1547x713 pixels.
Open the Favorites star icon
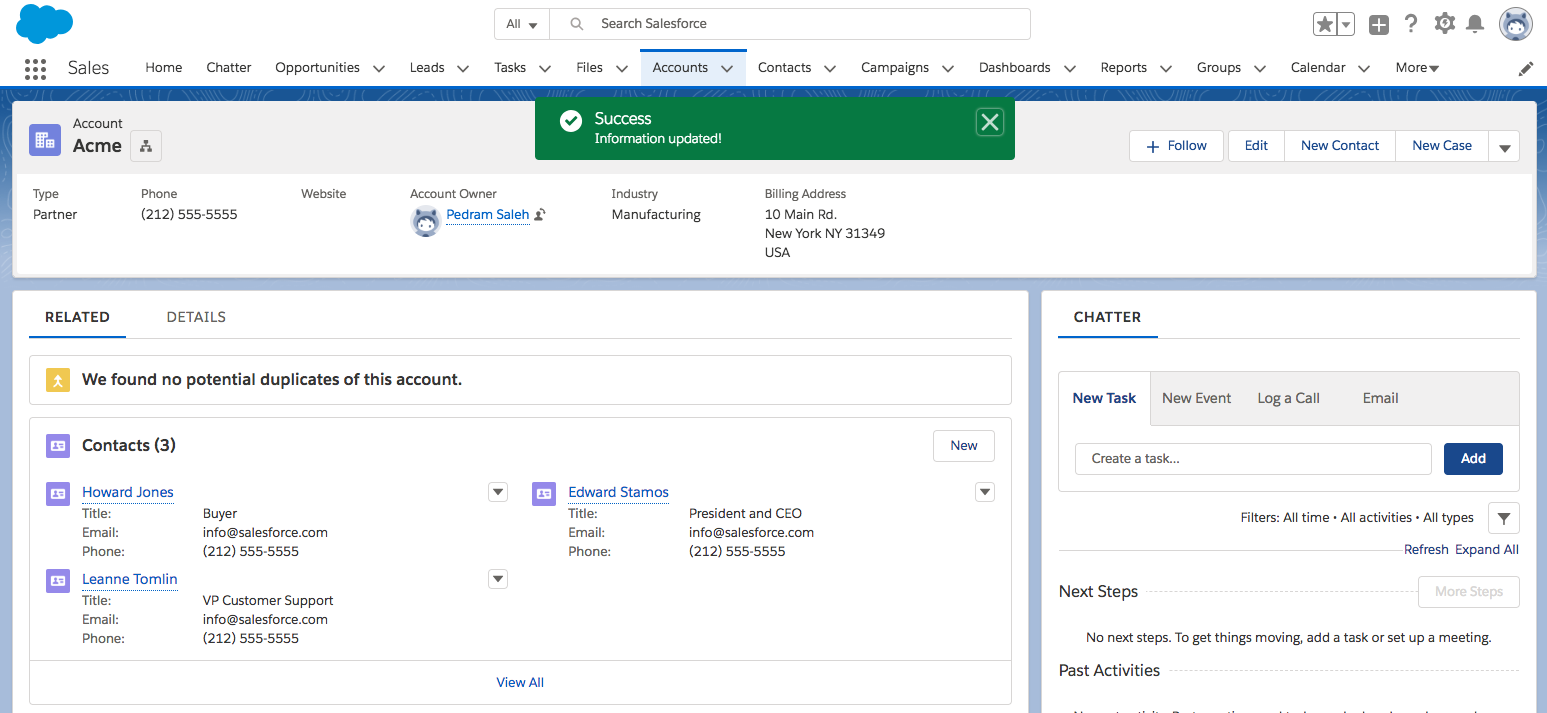pyautogui.click(x=1325, y=25)
